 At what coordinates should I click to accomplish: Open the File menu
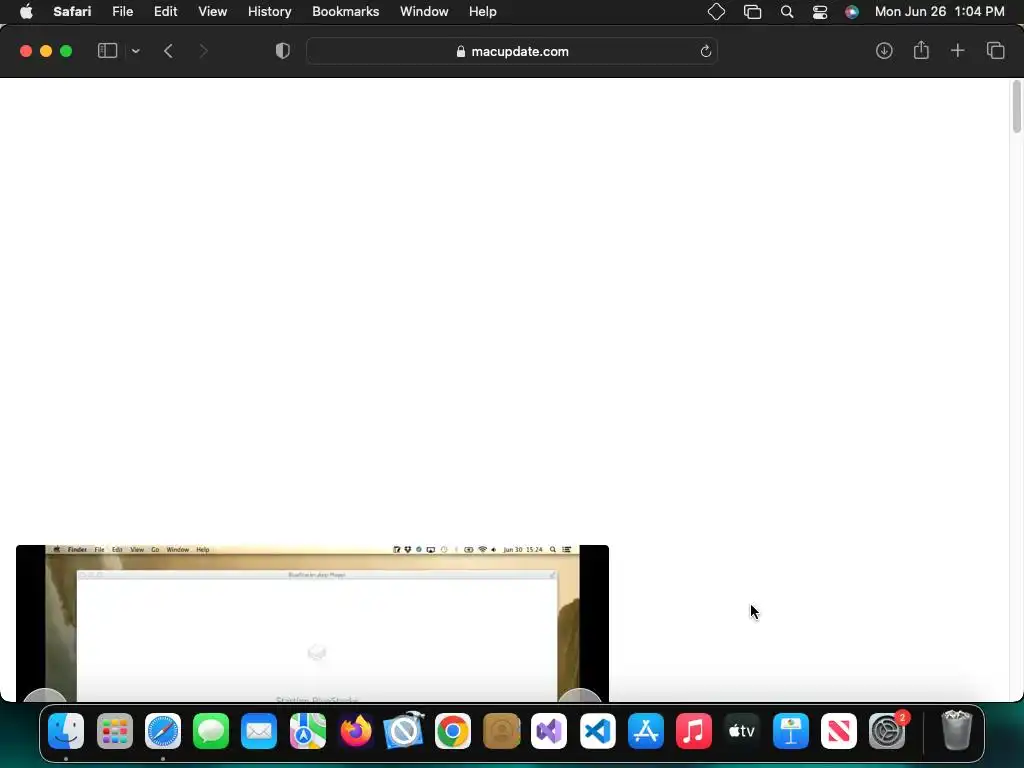(x=122, y=12)
